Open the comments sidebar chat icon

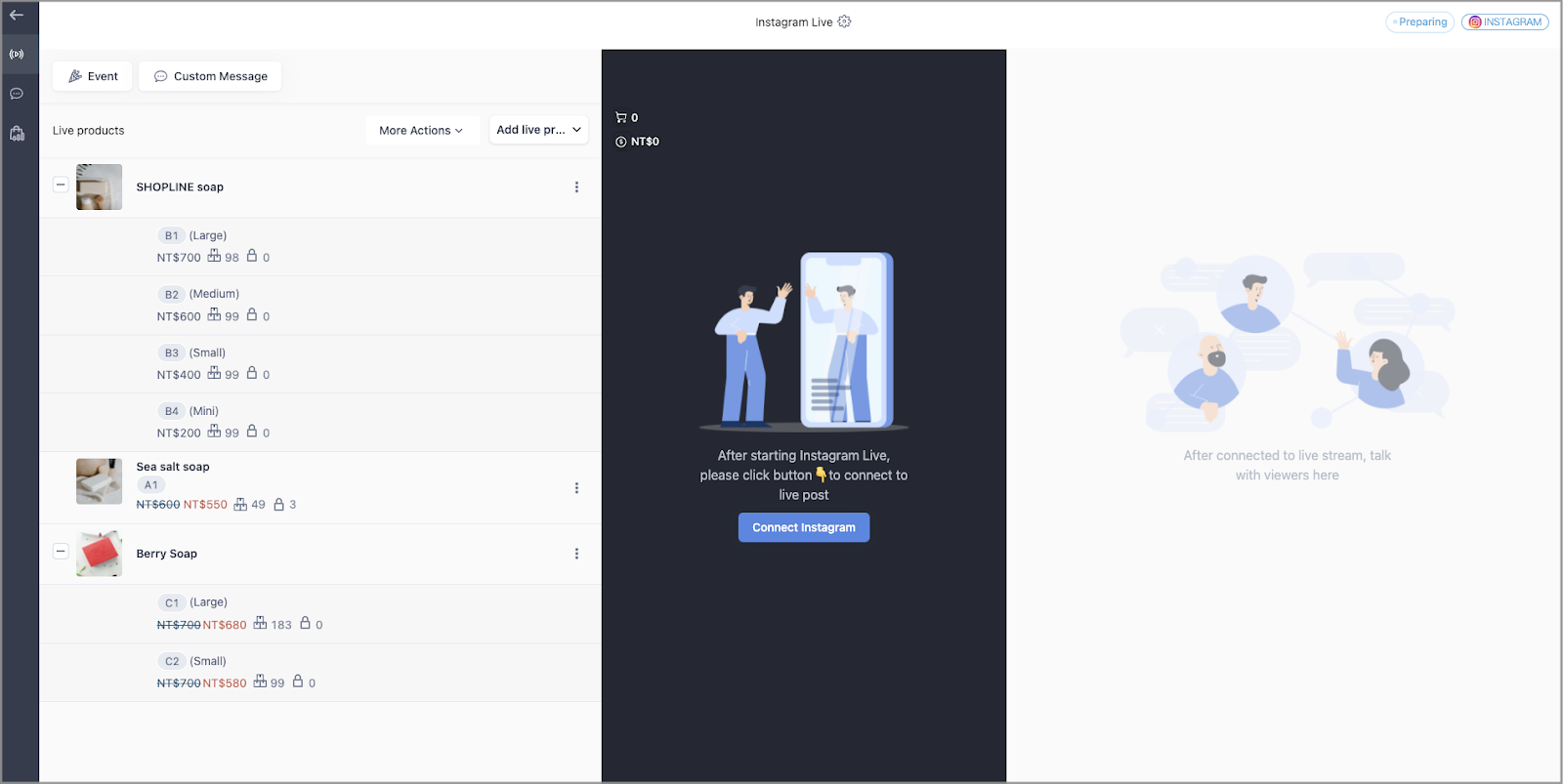(x=17, y=94)
